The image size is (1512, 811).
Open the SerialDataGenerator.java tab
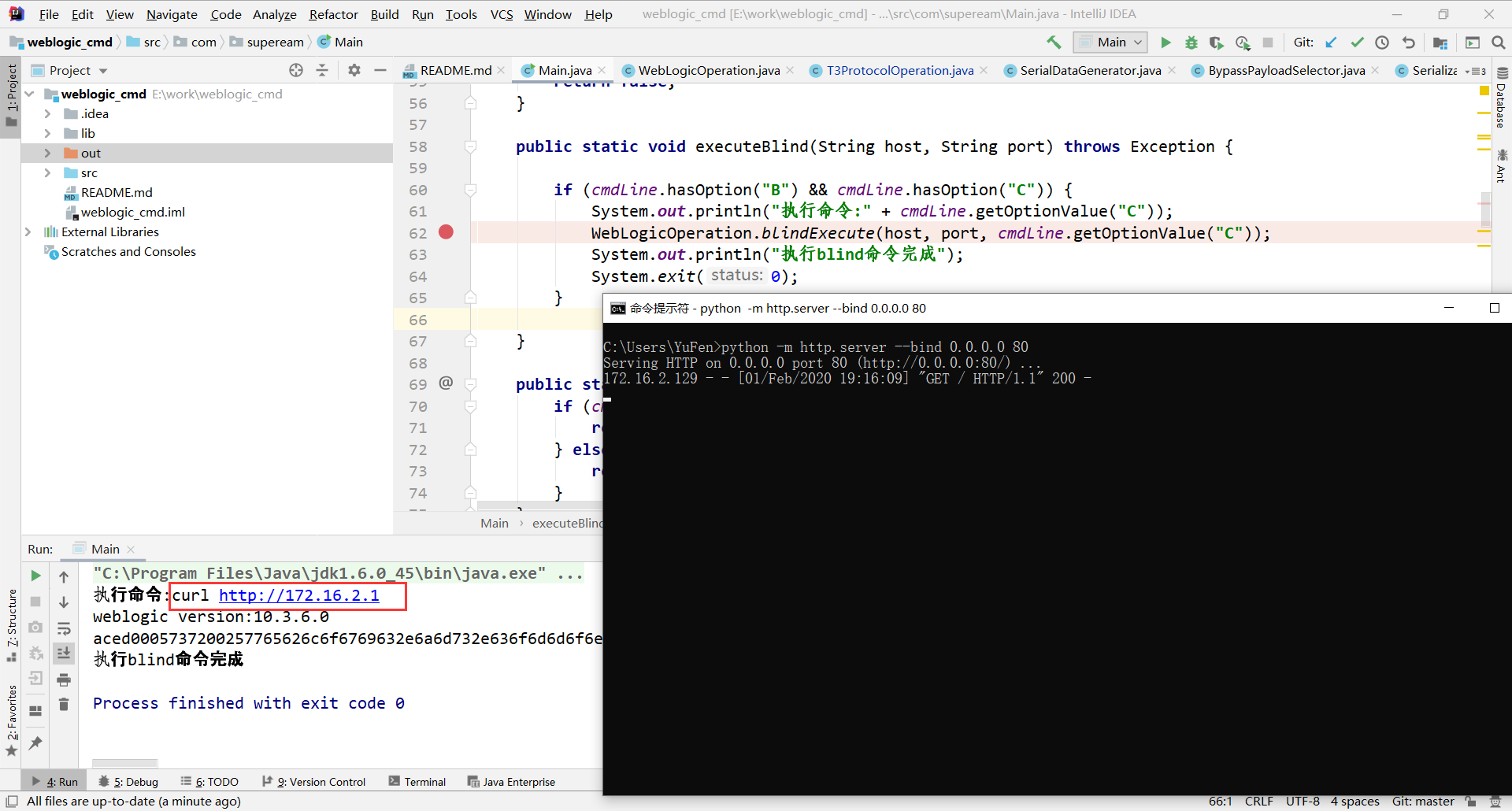tap(1090, 70)
